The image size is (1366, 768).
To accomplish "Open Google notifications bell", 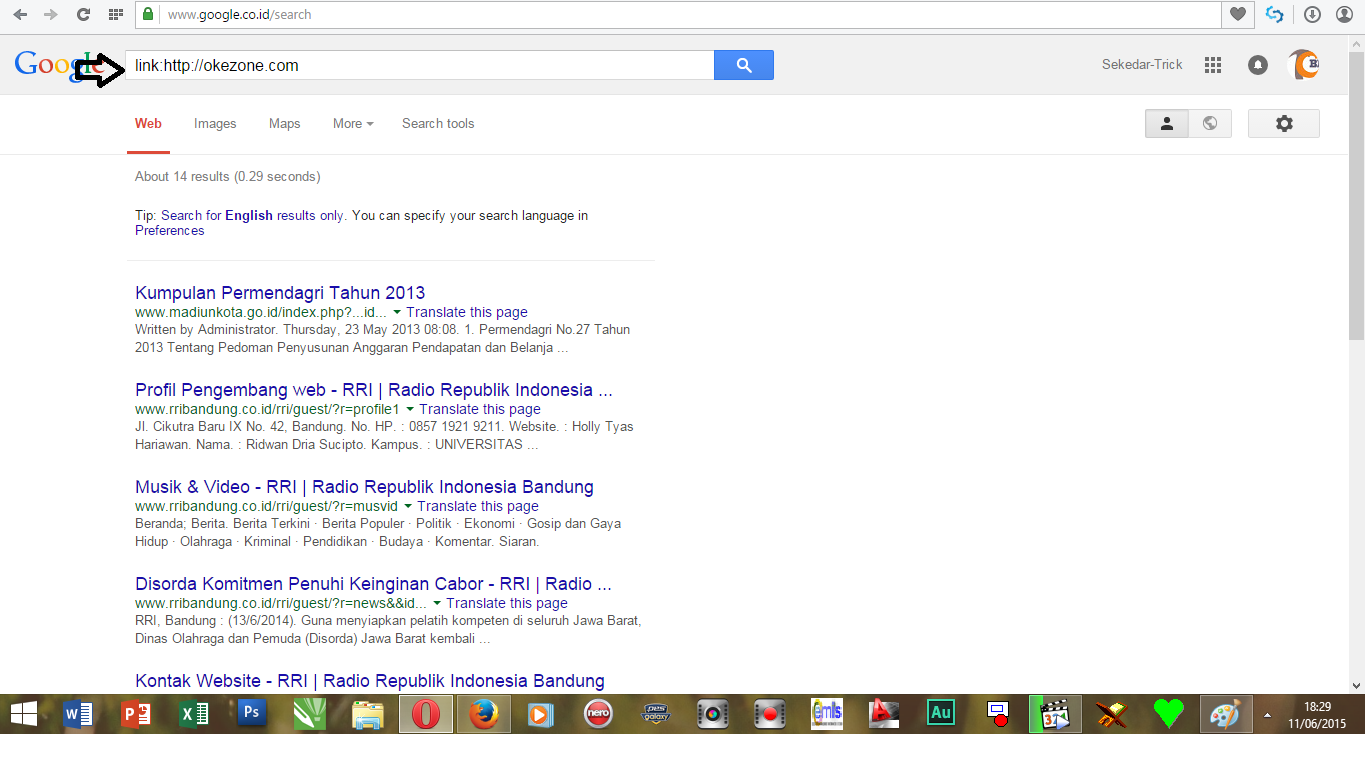I will (x=1258, y=65).
